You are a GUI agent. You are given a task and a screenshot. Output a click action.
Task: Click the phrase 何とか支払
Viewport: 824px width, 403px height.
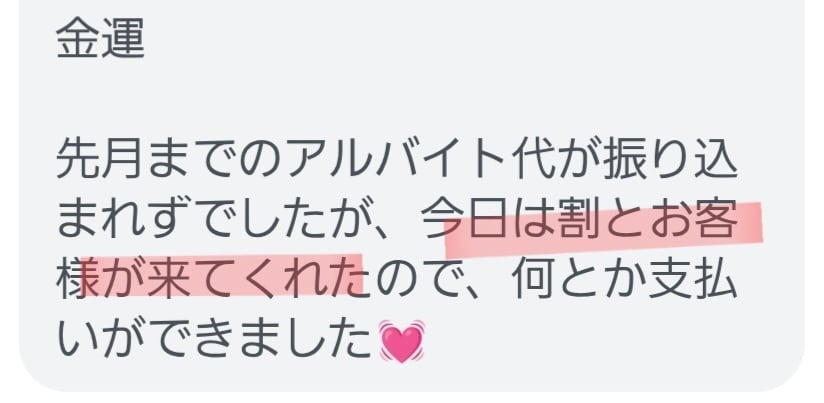pos(624,280)
